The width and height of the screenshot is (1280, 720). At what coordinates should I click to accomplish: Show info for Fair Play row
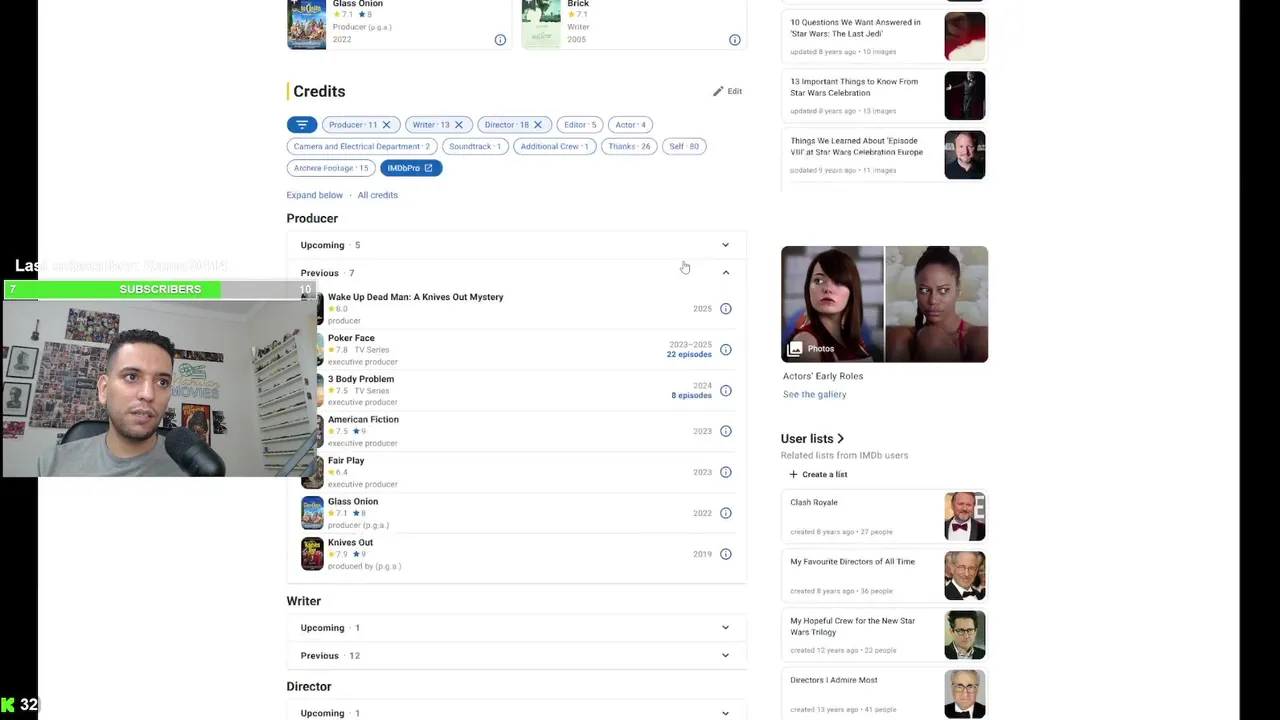pyautogui.click(x=726, y=472)
